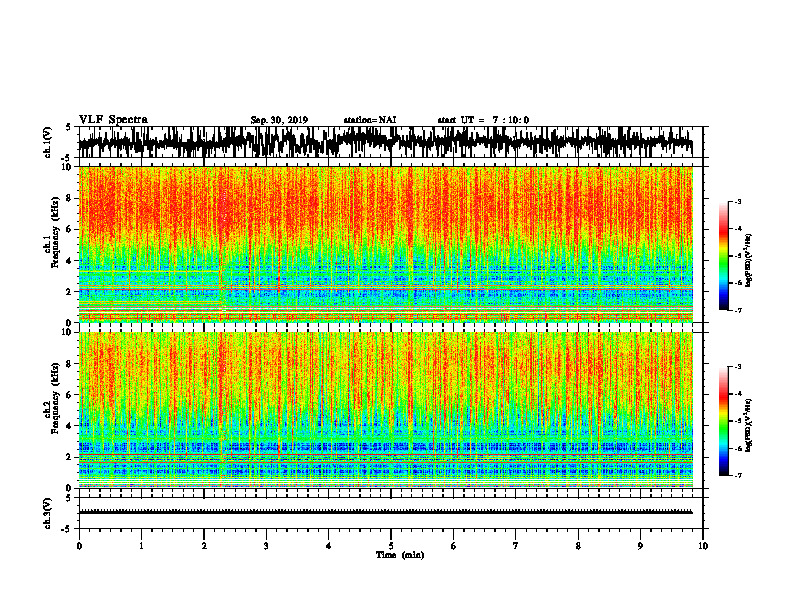Click time axis tick label '10' at right end
Viewport: 792px width, 612px height.
pyautogui.click(x=703, y=546)
